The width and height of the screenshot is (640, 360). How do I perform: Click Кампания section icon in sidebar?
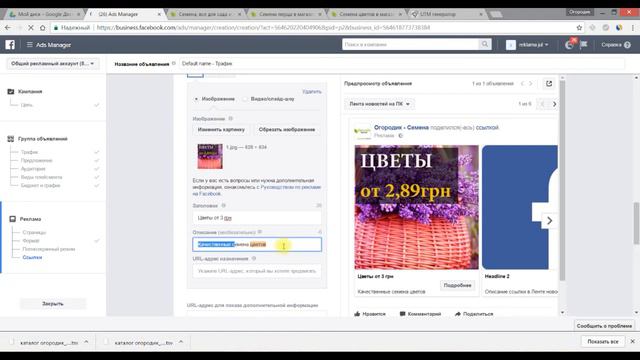[11, 91]
